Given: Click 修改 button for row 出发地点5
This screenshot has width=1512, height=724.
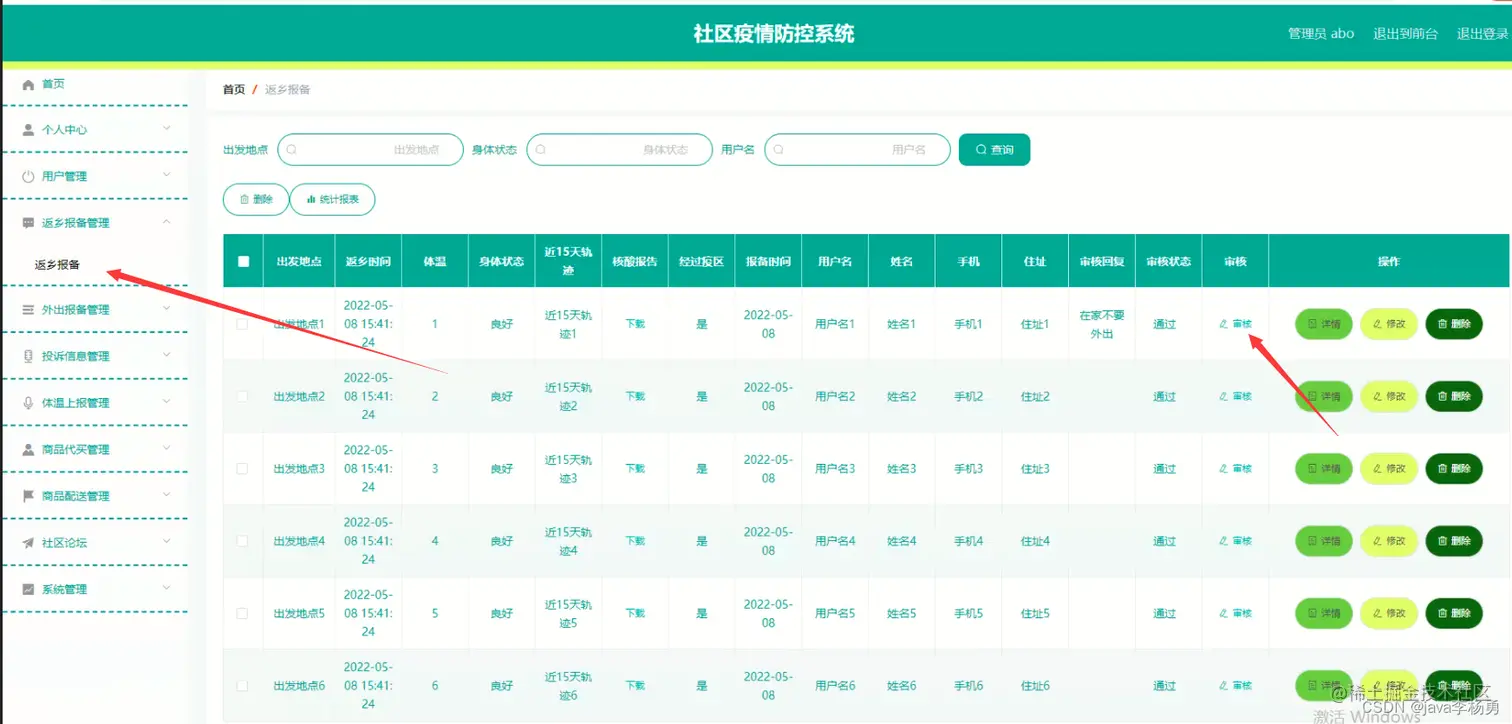Looking at the screenshot, I should tap(1389, 613).
